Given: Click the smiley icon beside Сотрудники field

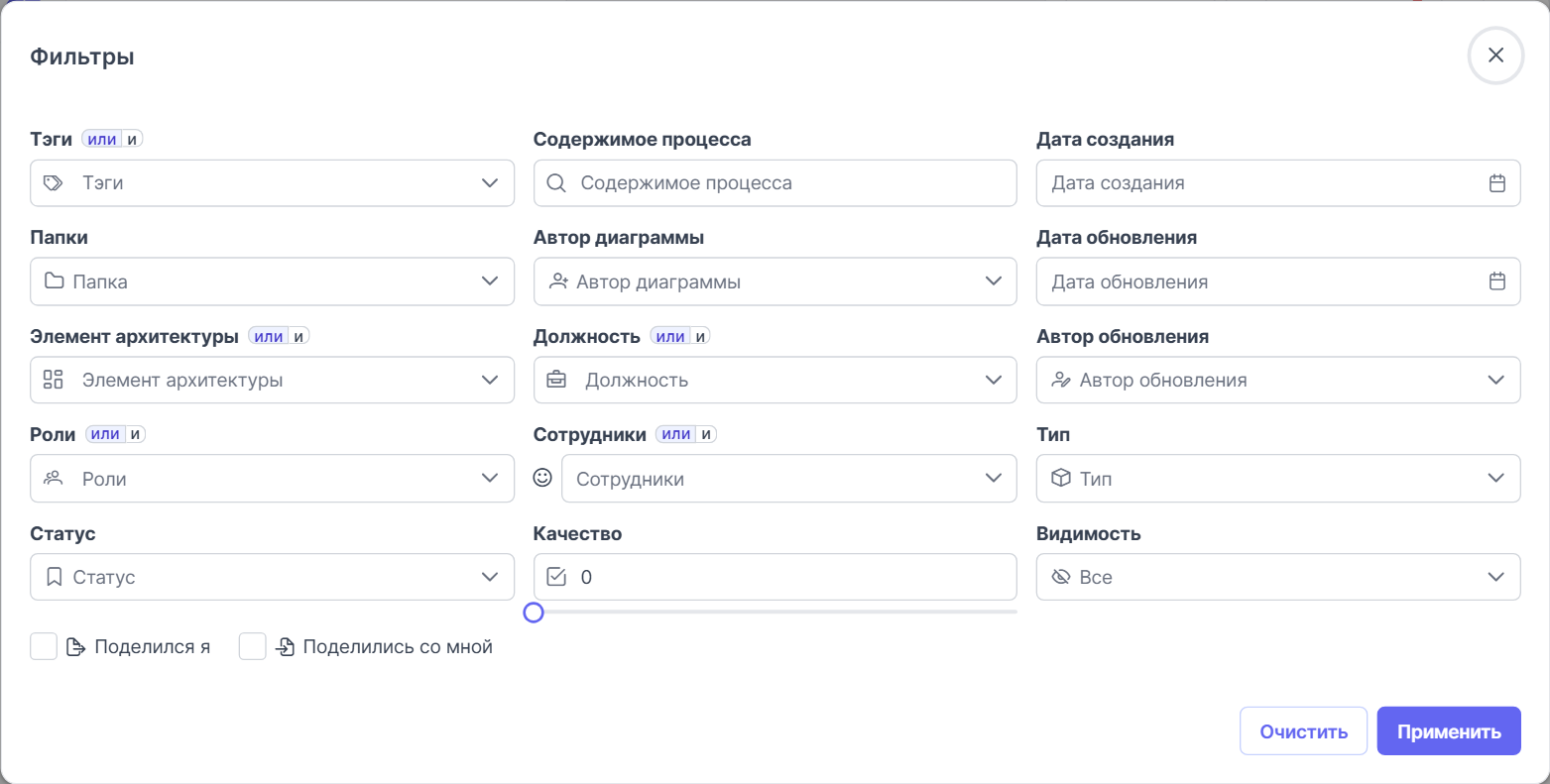Looking at the screenshot, I should pyautogui.click(x=542, y=478).
